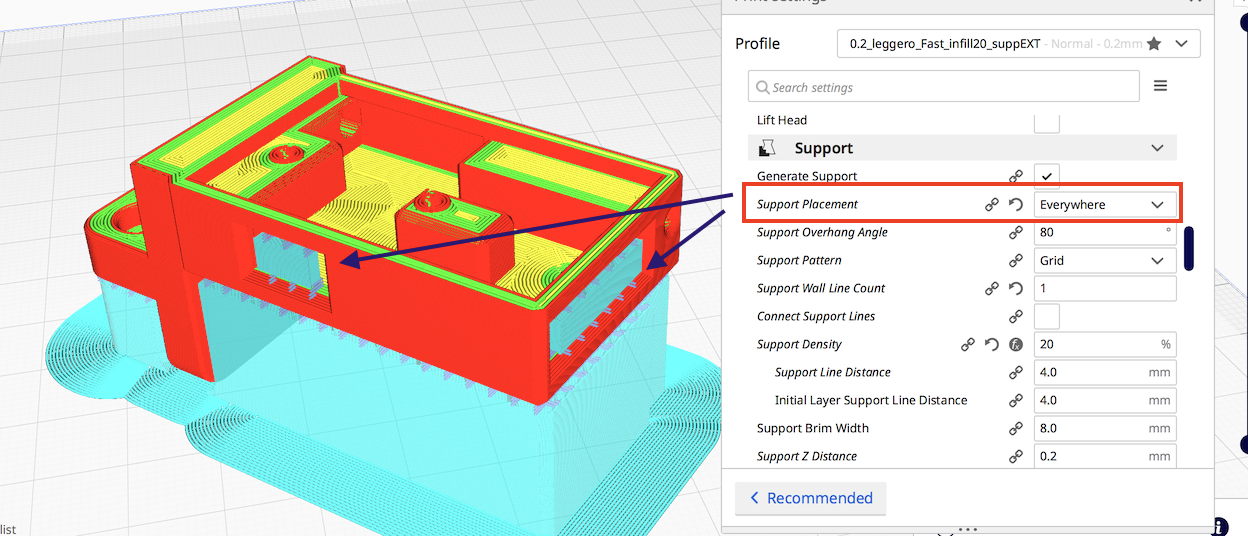Screen dimensions: 1248x536
Task: Click the three-dot handle below the settings panel
Action: click(x=967, y=528)
